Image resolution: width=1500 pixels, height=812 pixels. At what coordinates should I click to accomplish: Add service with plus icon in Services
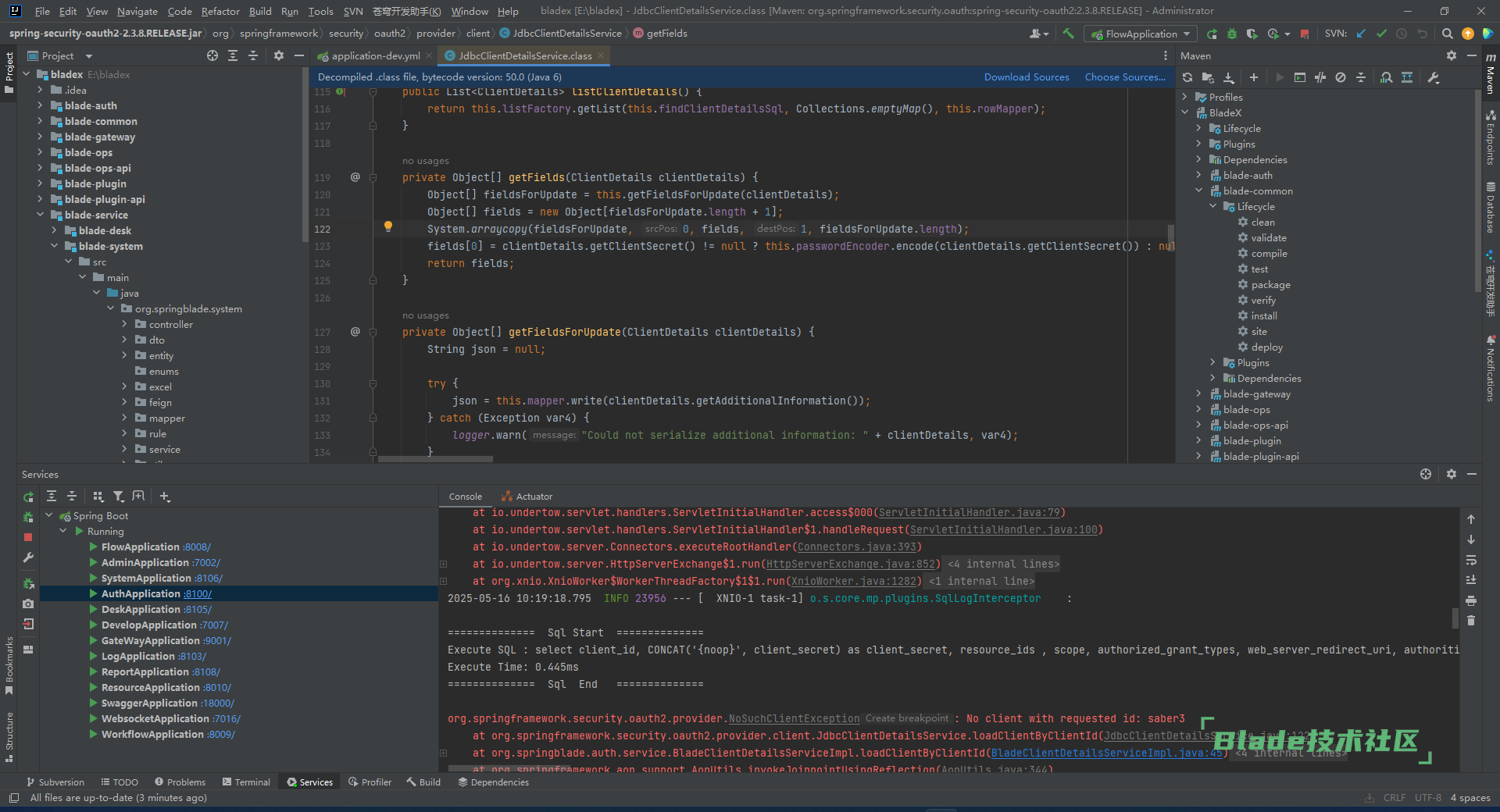[164, 496]
